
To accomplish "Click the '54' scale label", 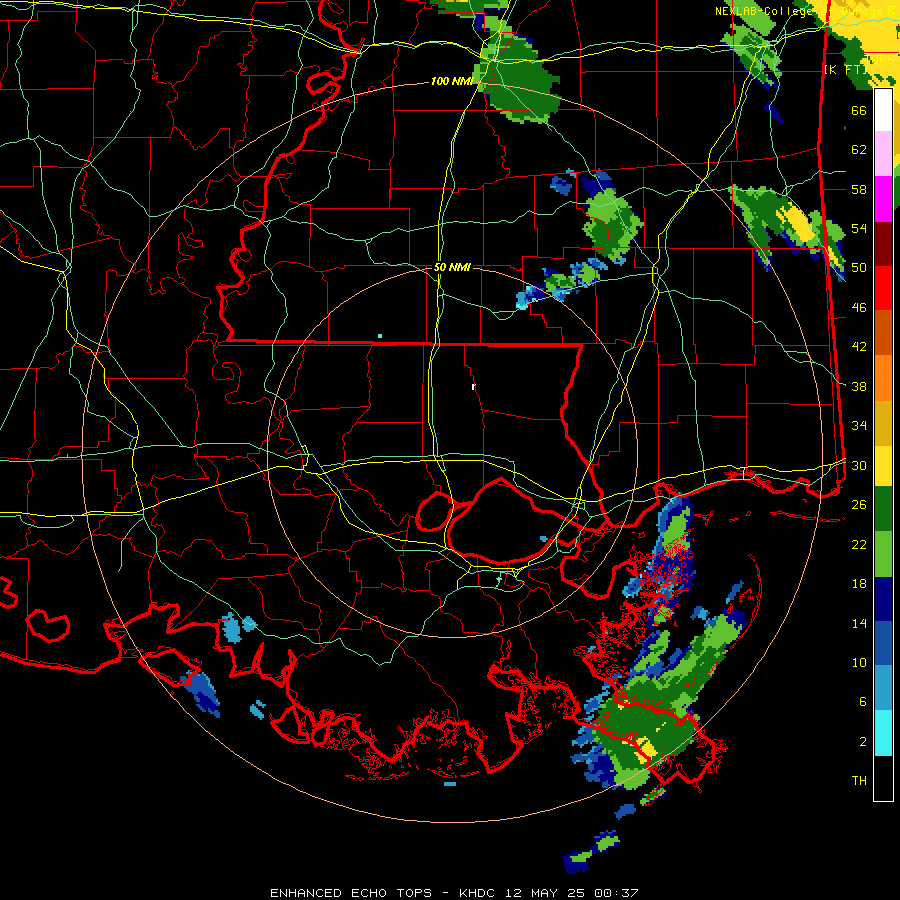I will click(859, 228).
